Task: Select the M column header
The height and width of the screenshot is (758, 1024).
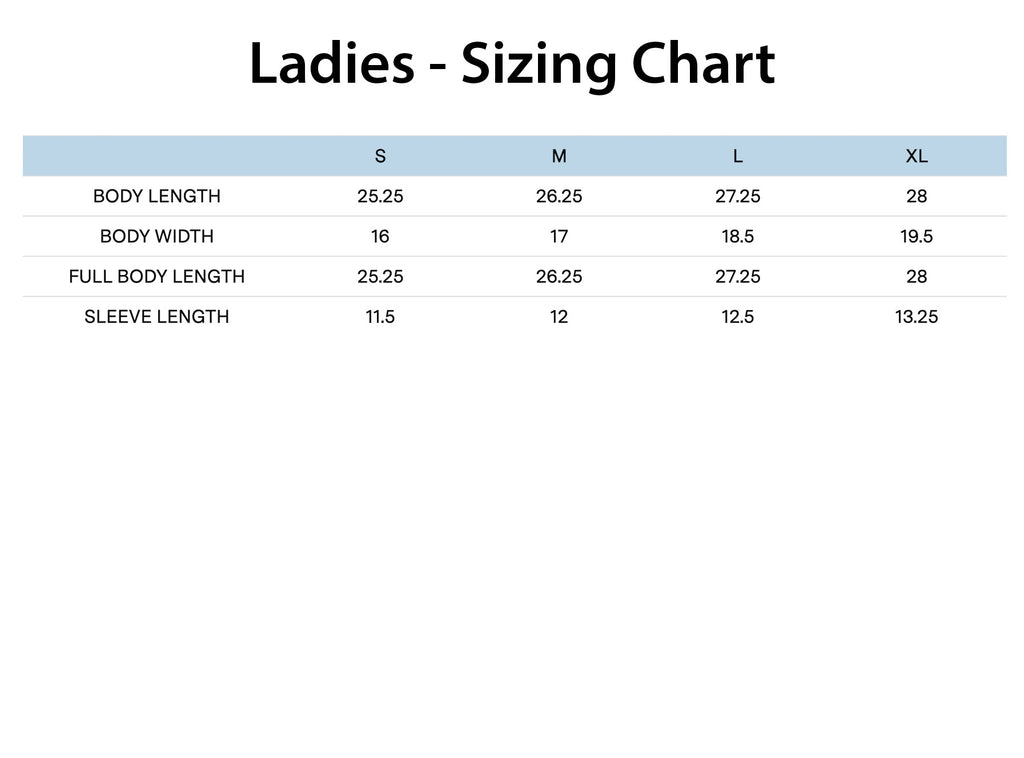Action: [559, 156]
